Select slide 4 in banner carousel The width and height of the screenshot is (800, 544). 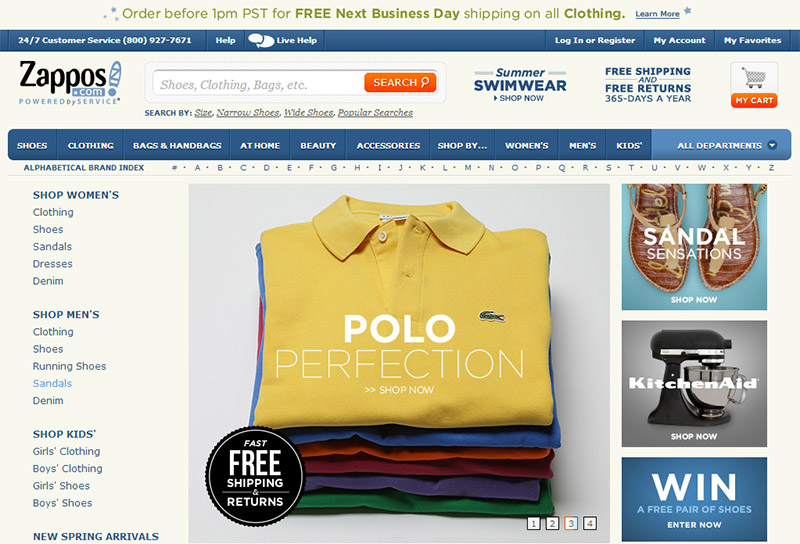tap(590, 523)
